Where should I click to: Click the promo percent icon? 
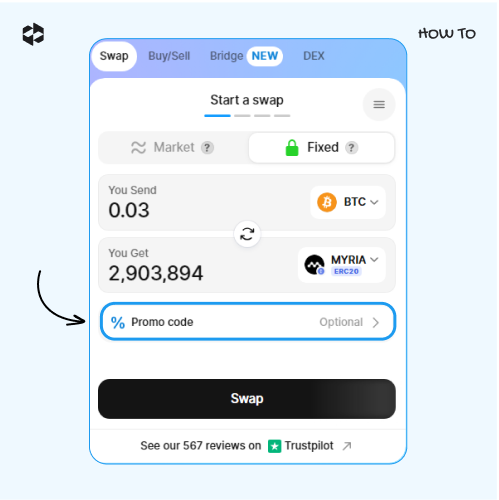(x=118, y=322)
